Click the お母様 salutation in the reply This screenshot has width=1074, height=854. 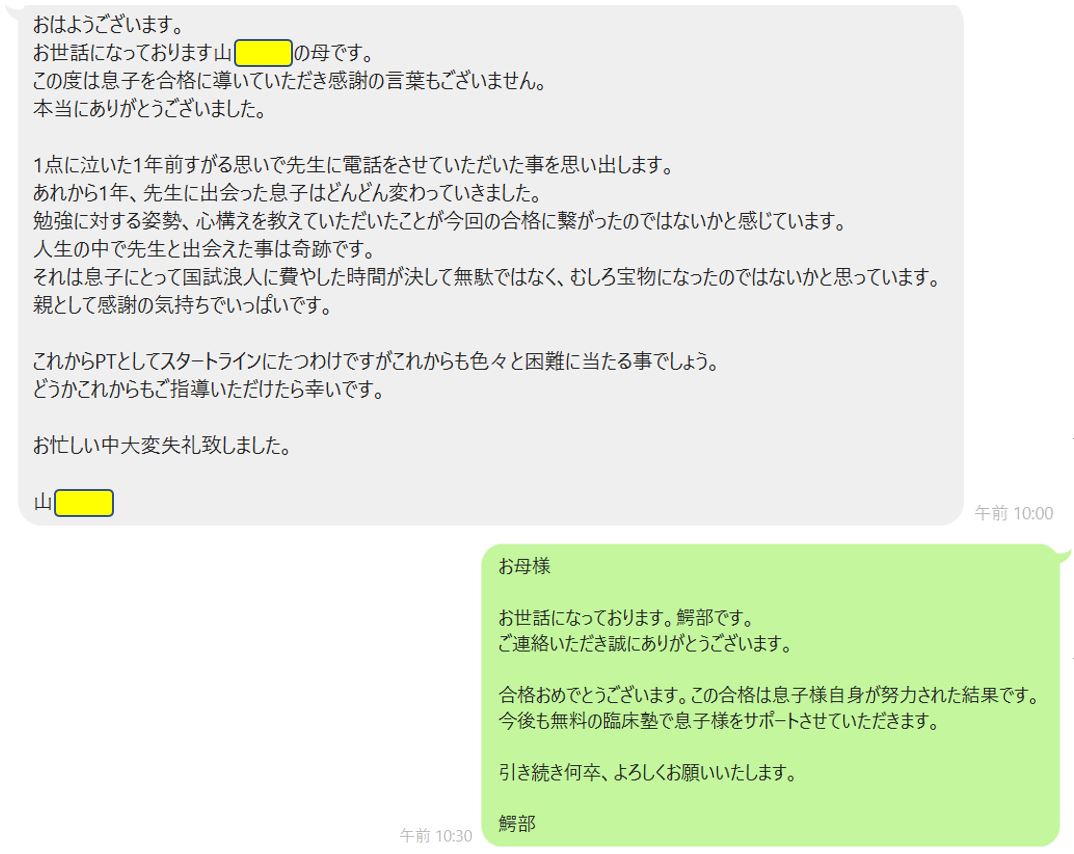tap(524, 566)
